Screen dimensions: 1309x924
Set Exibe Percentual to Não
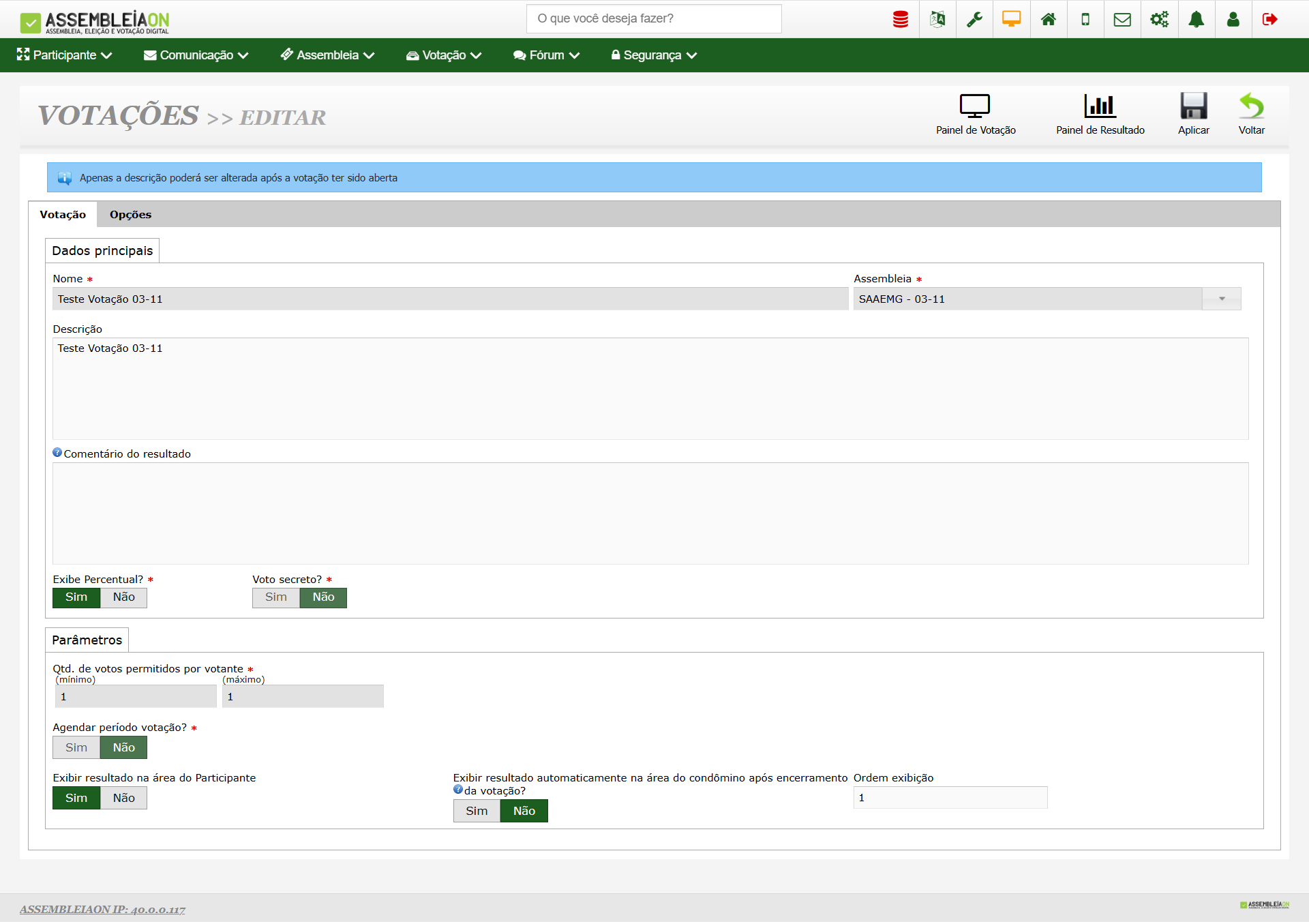pos(123,597)
